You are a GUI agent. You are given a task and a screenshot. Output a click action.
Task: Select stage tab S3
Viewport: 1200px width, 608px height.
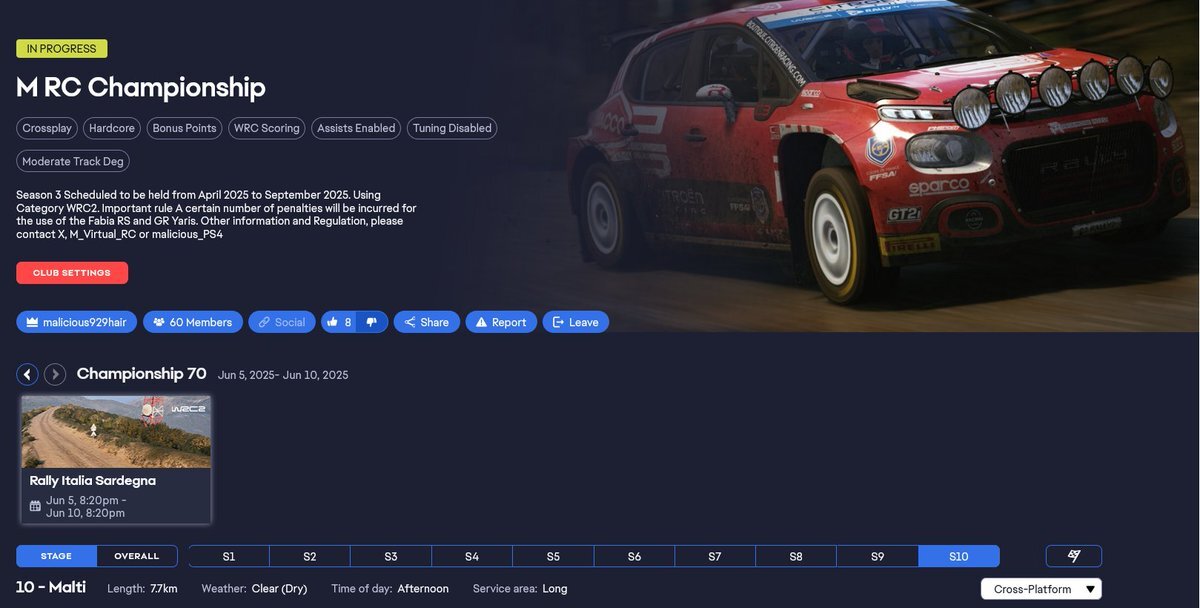[391, 556]
